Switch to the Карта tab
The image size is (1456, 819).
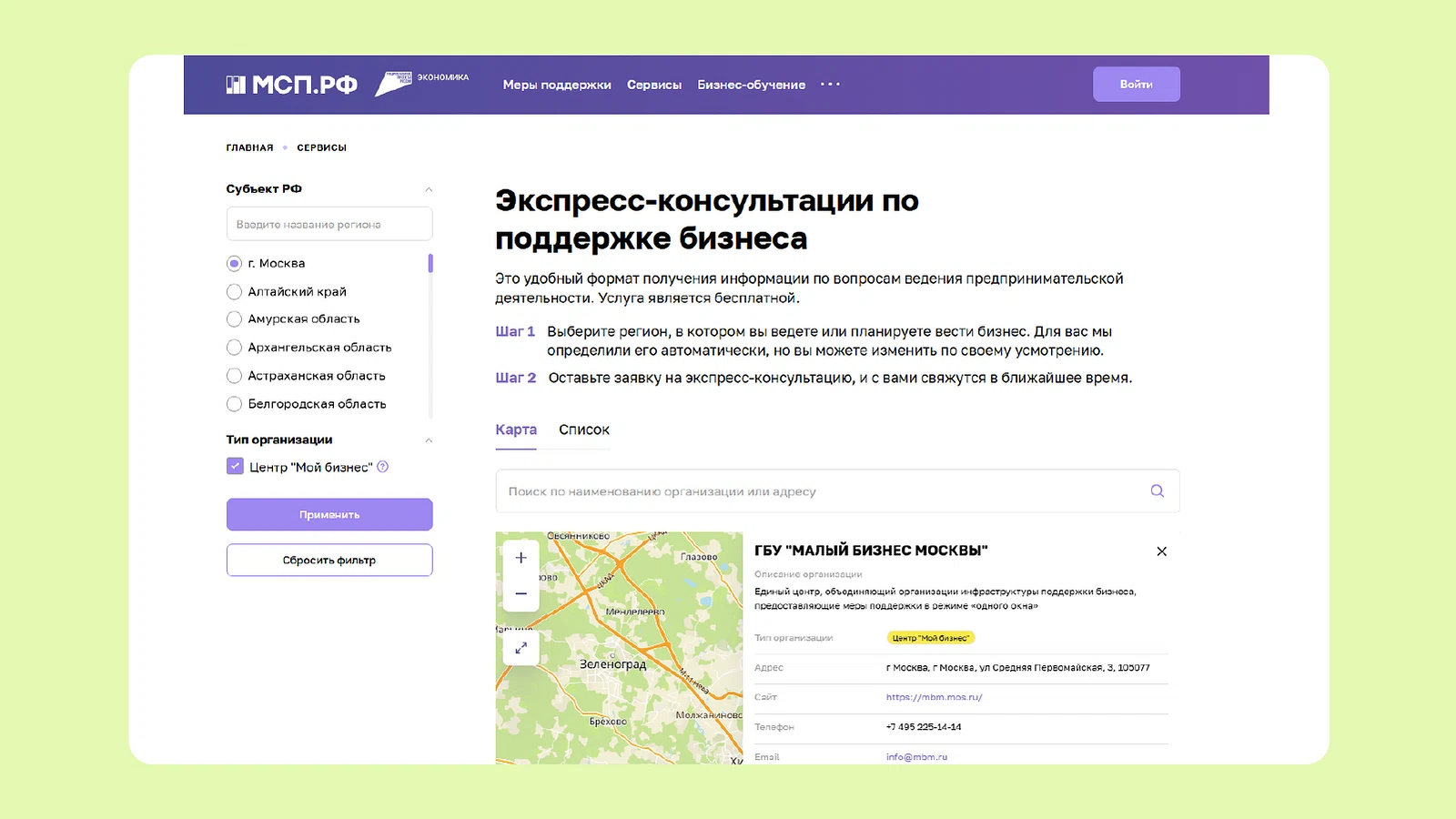point(516,430)
